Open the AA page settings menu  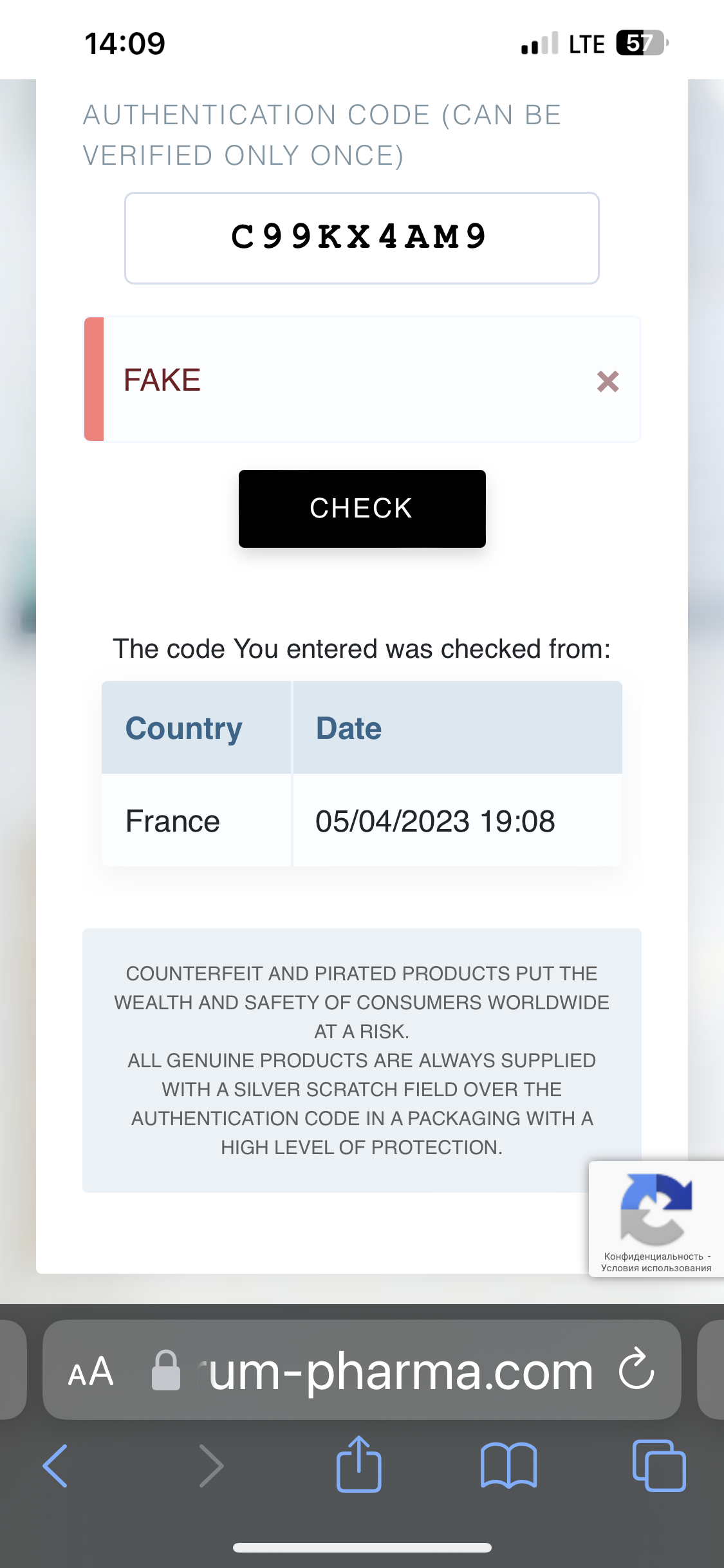[91, 1372]
